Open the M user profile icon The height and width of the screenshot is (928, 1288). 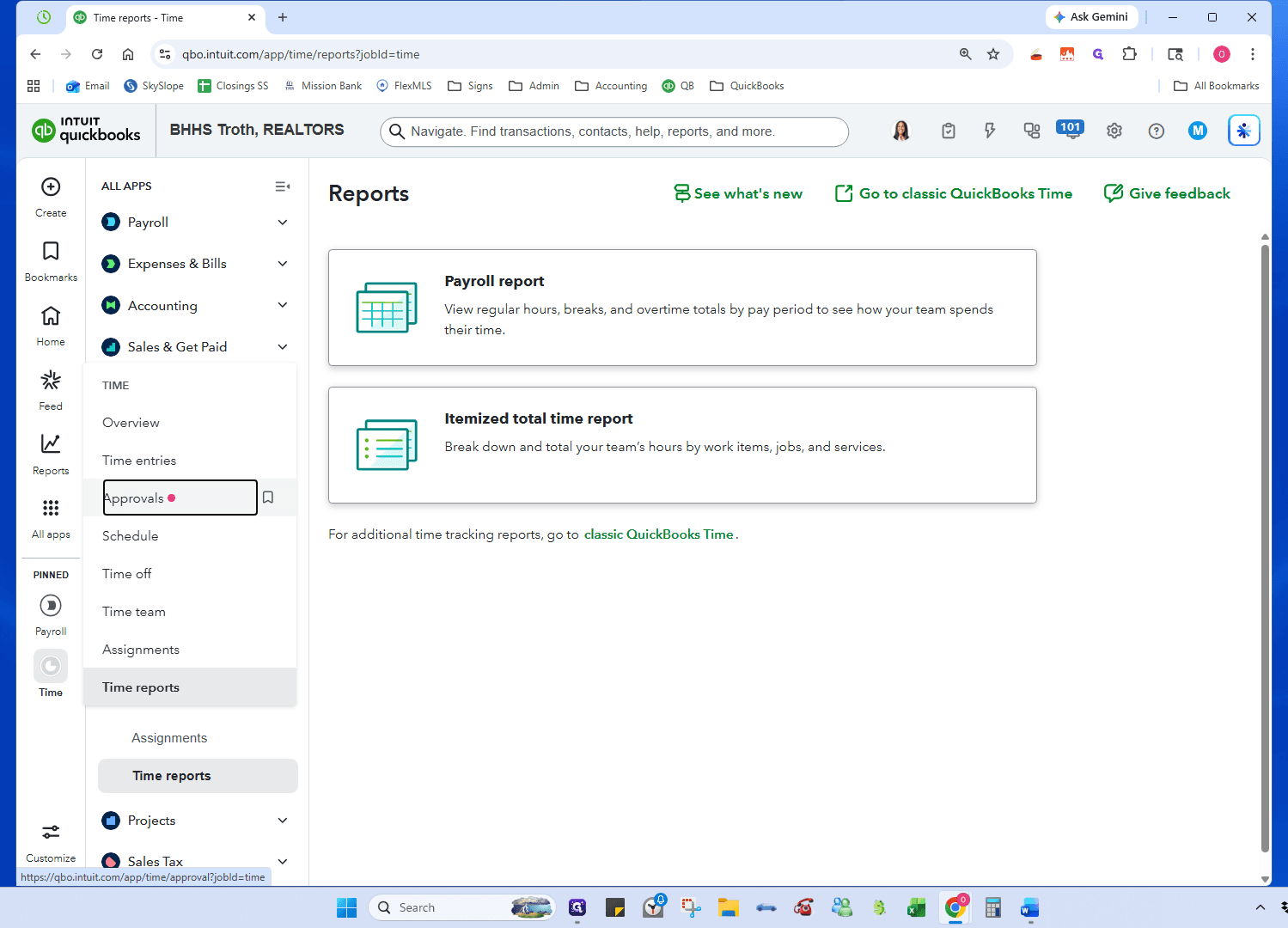[x=1198, y=131]
